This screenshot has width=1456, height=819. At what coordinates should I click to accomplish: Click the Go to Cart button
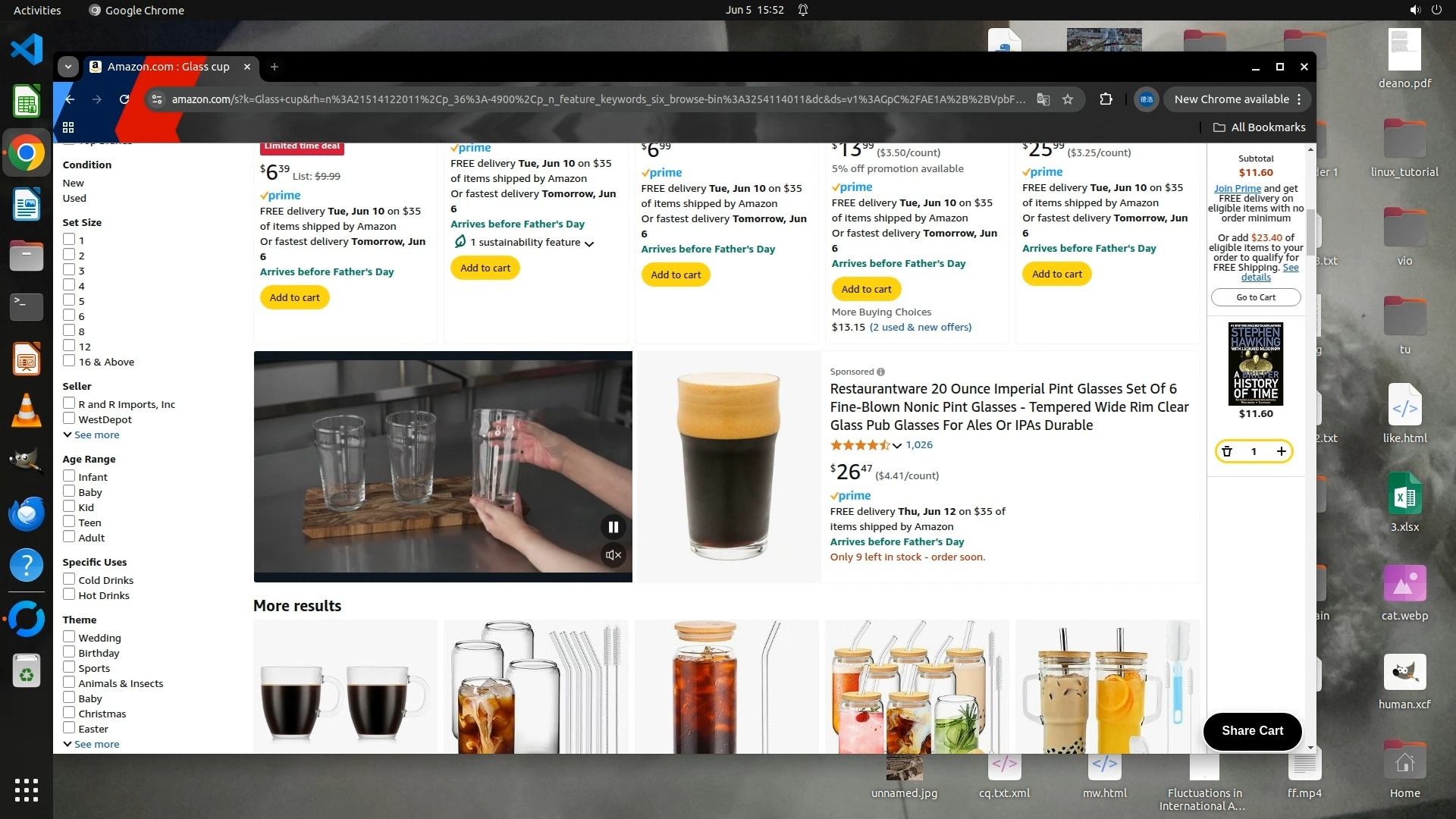[x=1256, y=297]
